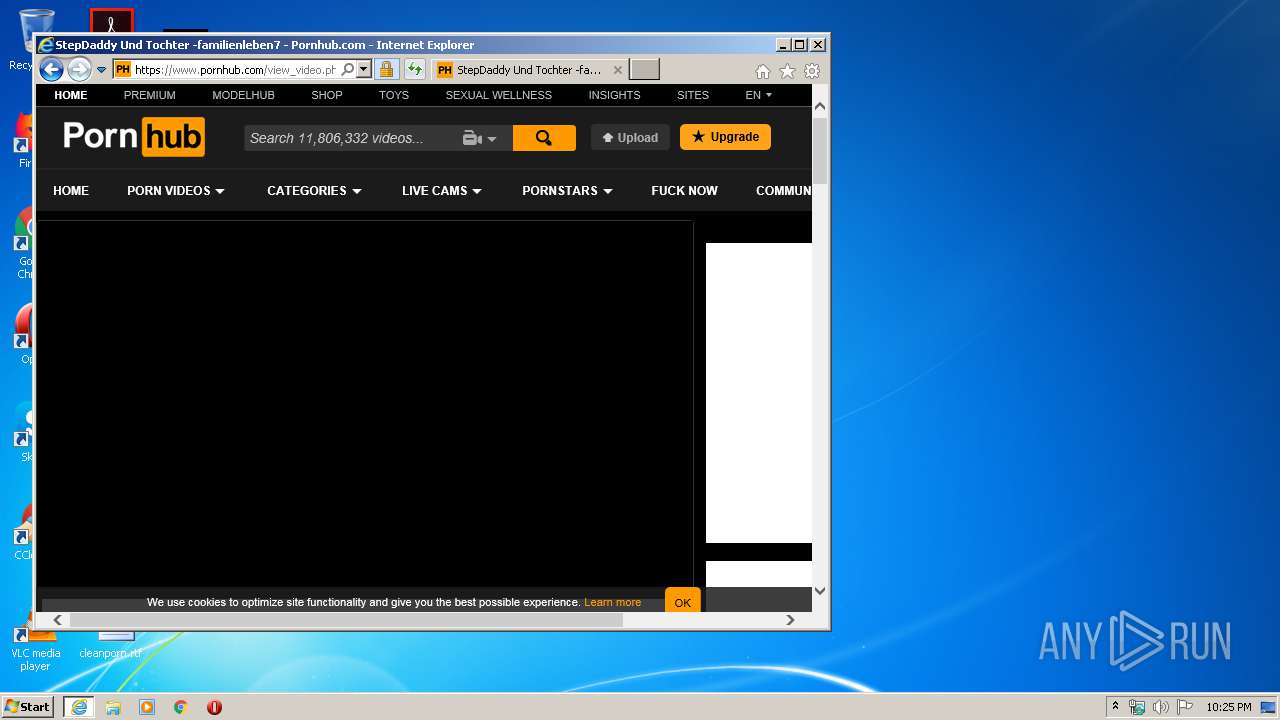Image resolution: width=1280 pixels, height=720 pixels.
Task: Open the IE Tools gear icon
Action: (x=812, y=71)
